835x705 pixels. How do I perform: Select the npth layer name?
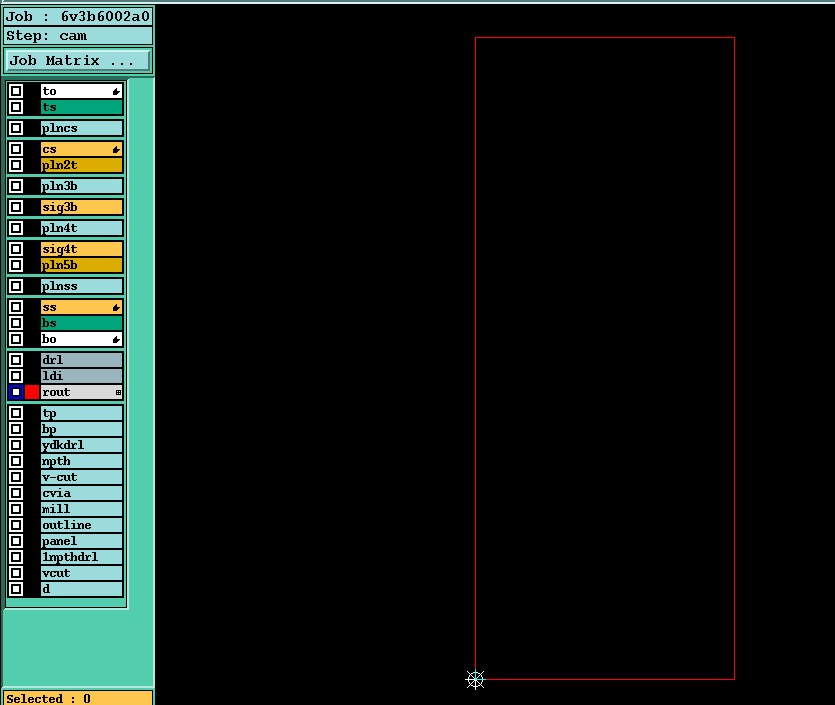click(x=82, y=461)
